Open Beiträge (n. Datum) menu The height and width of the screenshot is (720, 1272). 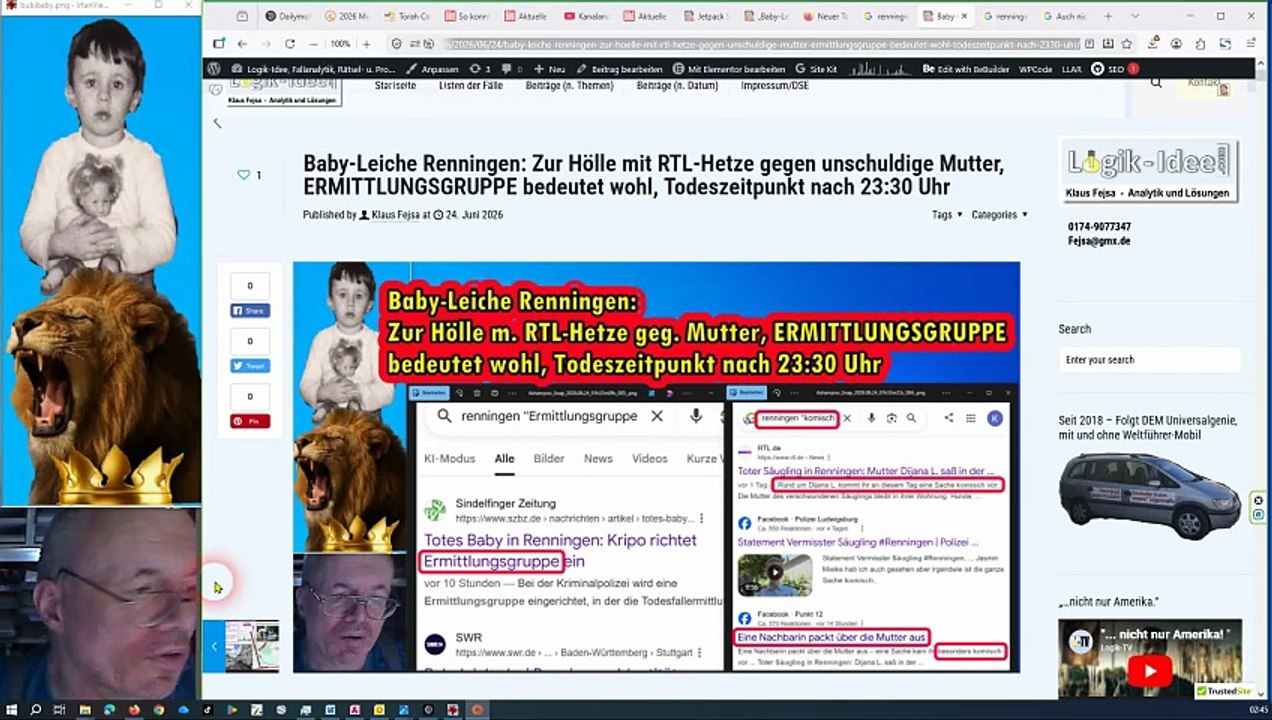[x=677, y=86]
